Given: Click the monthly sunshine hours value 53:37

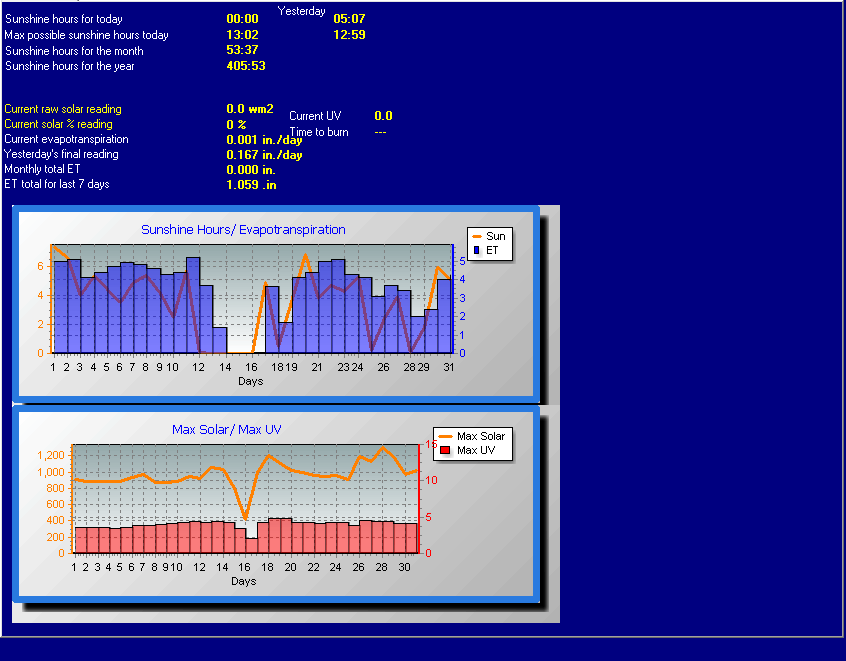Looking at the screenshot, I should point(242,51).
